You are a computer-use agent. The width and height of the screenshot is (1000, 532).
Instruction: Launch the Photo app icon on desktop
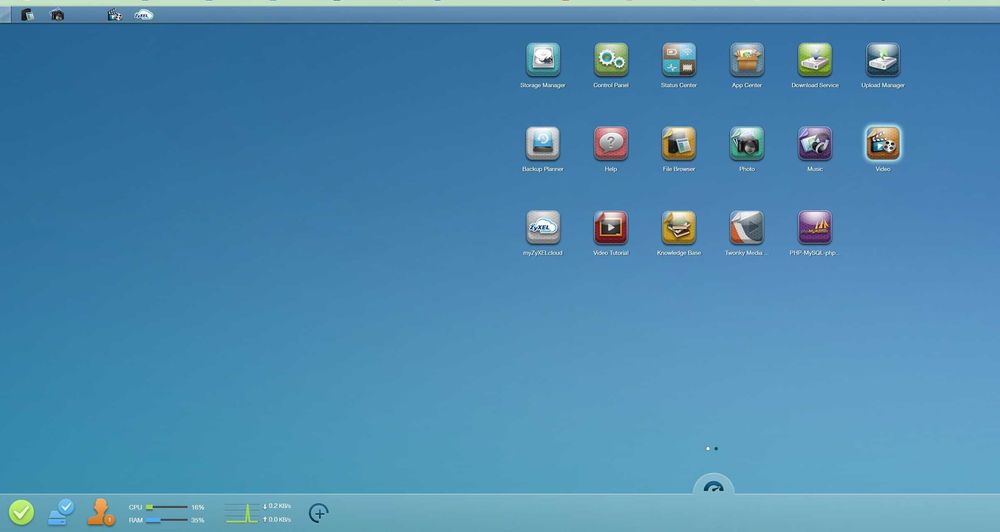click(x=747, y=143)
